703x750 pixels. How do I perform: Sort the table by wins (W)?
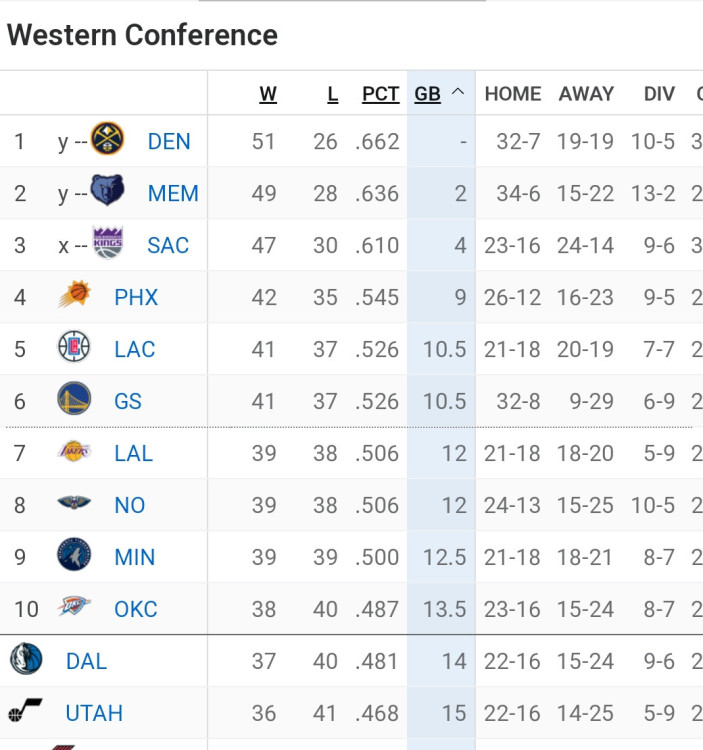(x=268, y=94)
